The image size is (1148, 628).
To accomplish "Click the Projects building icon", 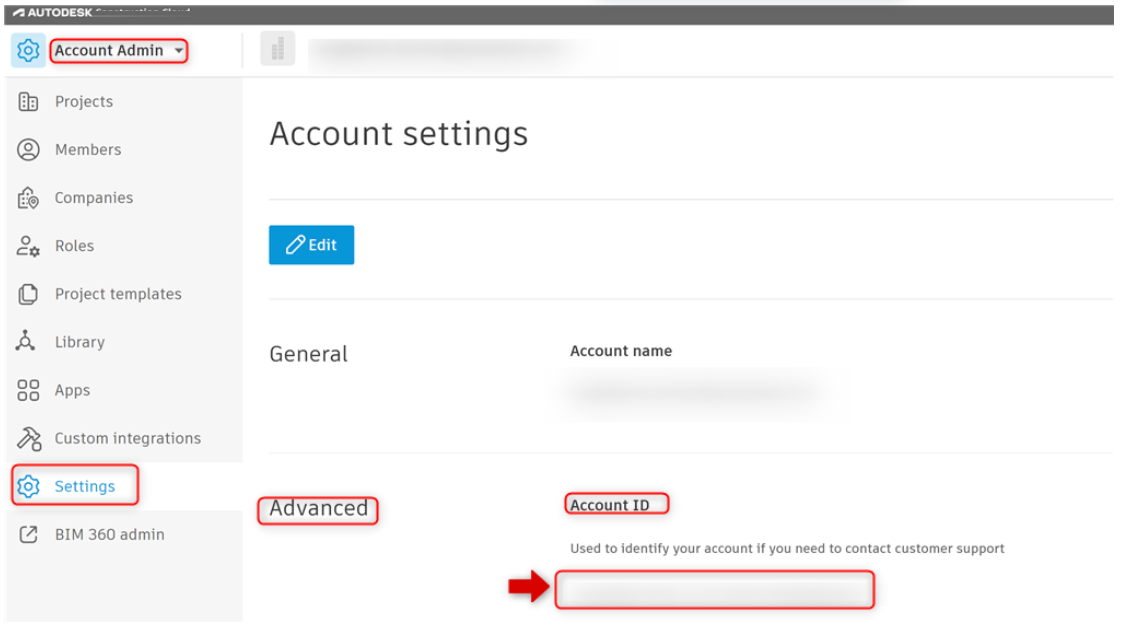I will coord(28,102).
